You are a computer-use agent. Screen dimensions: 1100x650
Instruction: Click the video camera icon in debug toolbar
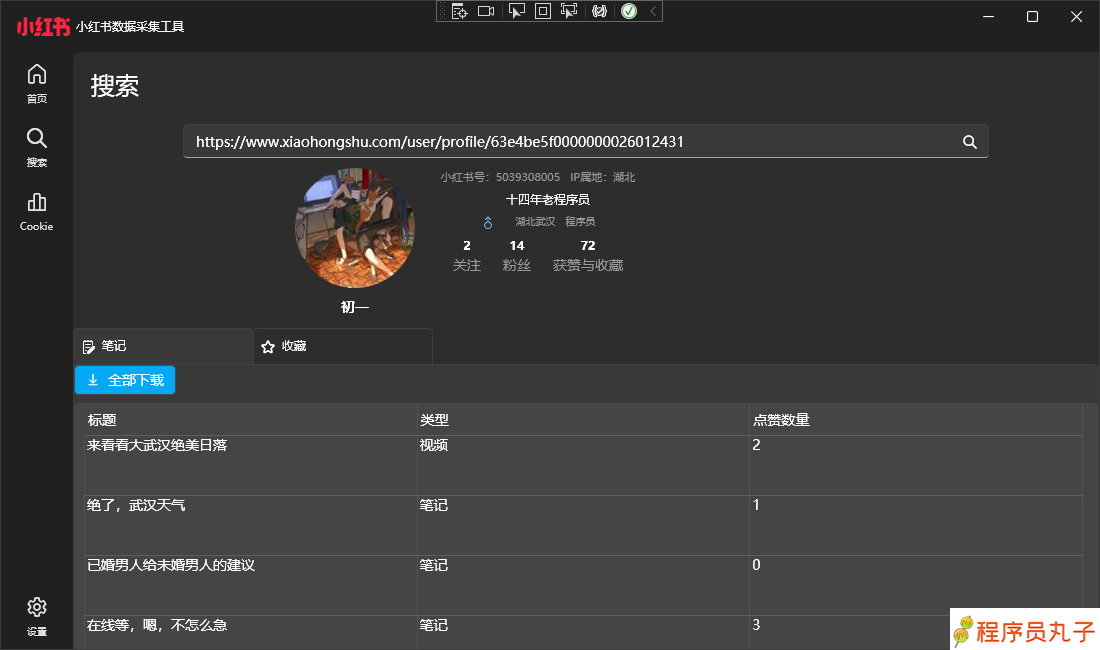tap(486, 11)
